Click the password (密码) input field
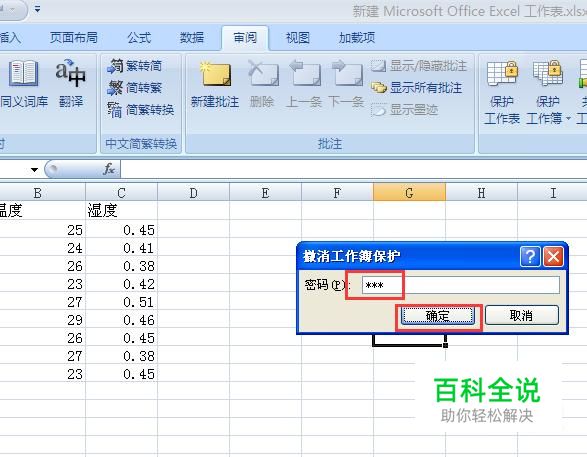This screenshot has width=587, height=457. click(x=460, y=285)
